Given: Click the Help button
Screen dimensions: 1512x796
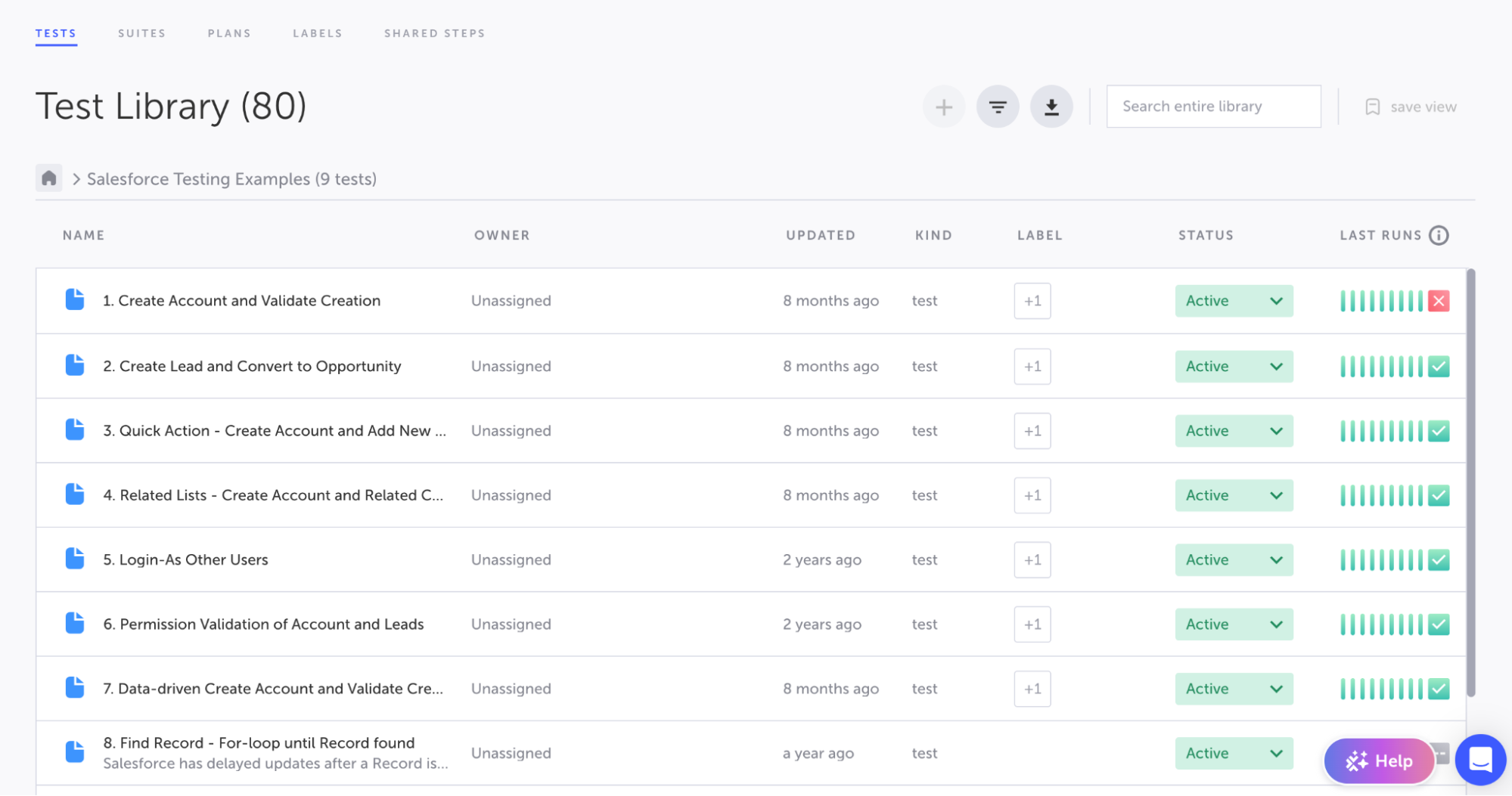Looking at the screenshot, I should (x=1379, y=760).
